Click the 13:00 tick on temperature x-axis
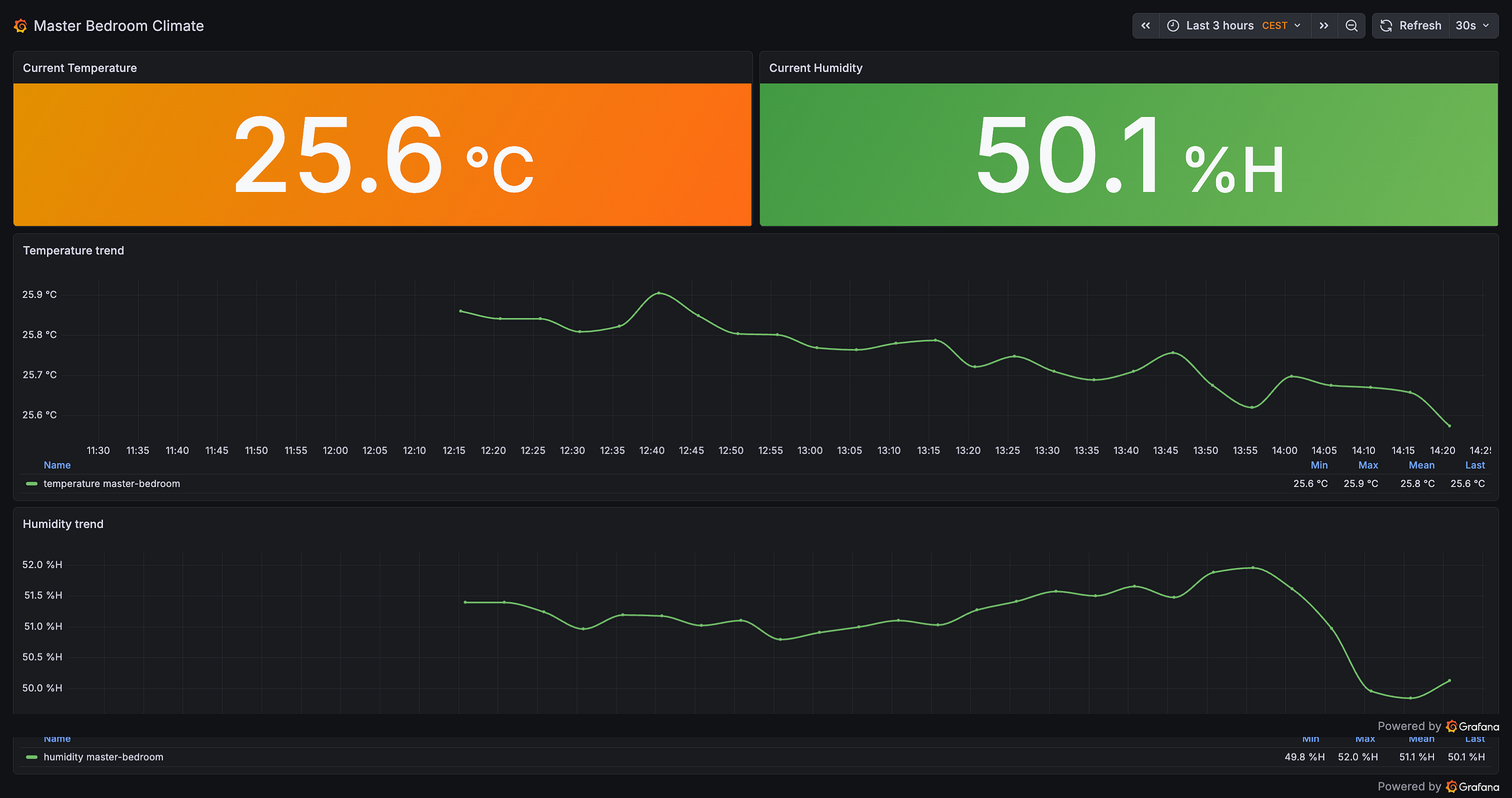This screenshot has width=1512, height=798. pyautogui.click(x=810, y=450)
